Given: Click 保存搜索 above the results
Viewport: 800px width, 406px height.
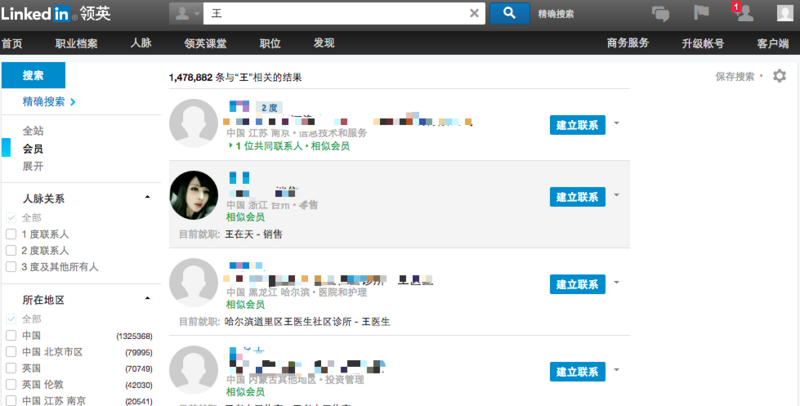Looking at the screenshot, I should point(735,77).
